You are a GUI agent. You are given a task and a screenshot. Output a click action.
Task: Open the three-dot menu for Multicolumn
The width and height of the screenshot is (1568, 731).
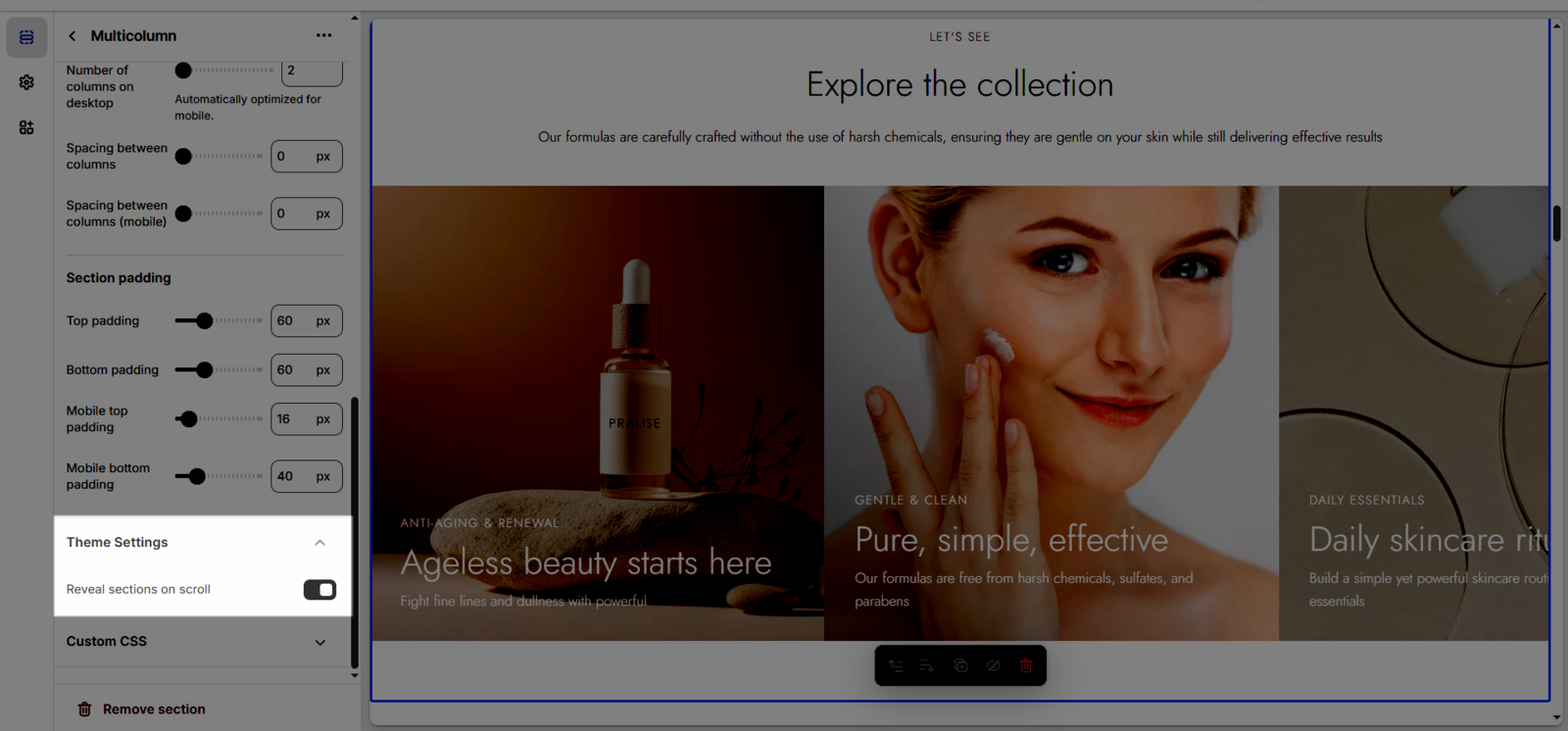pyautogui.click(x=323, y=35)
